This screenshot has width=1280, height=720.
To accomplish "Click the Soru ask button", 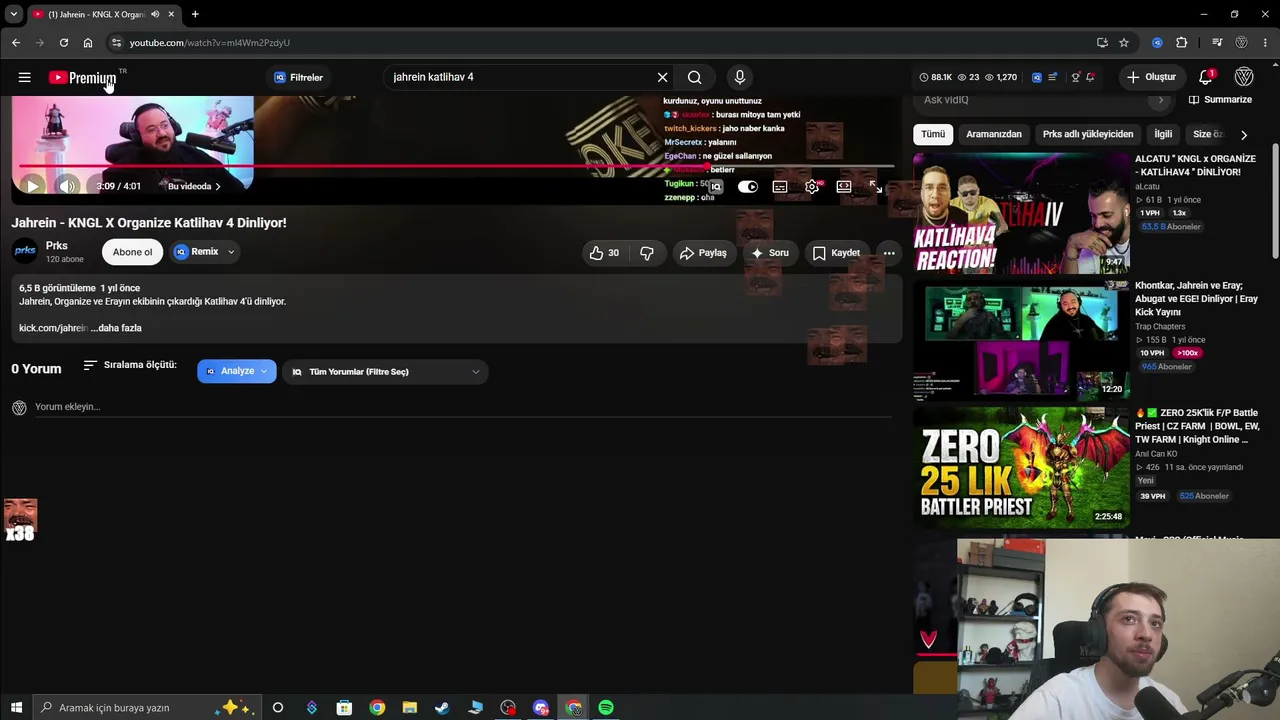I will click(770, 253).
